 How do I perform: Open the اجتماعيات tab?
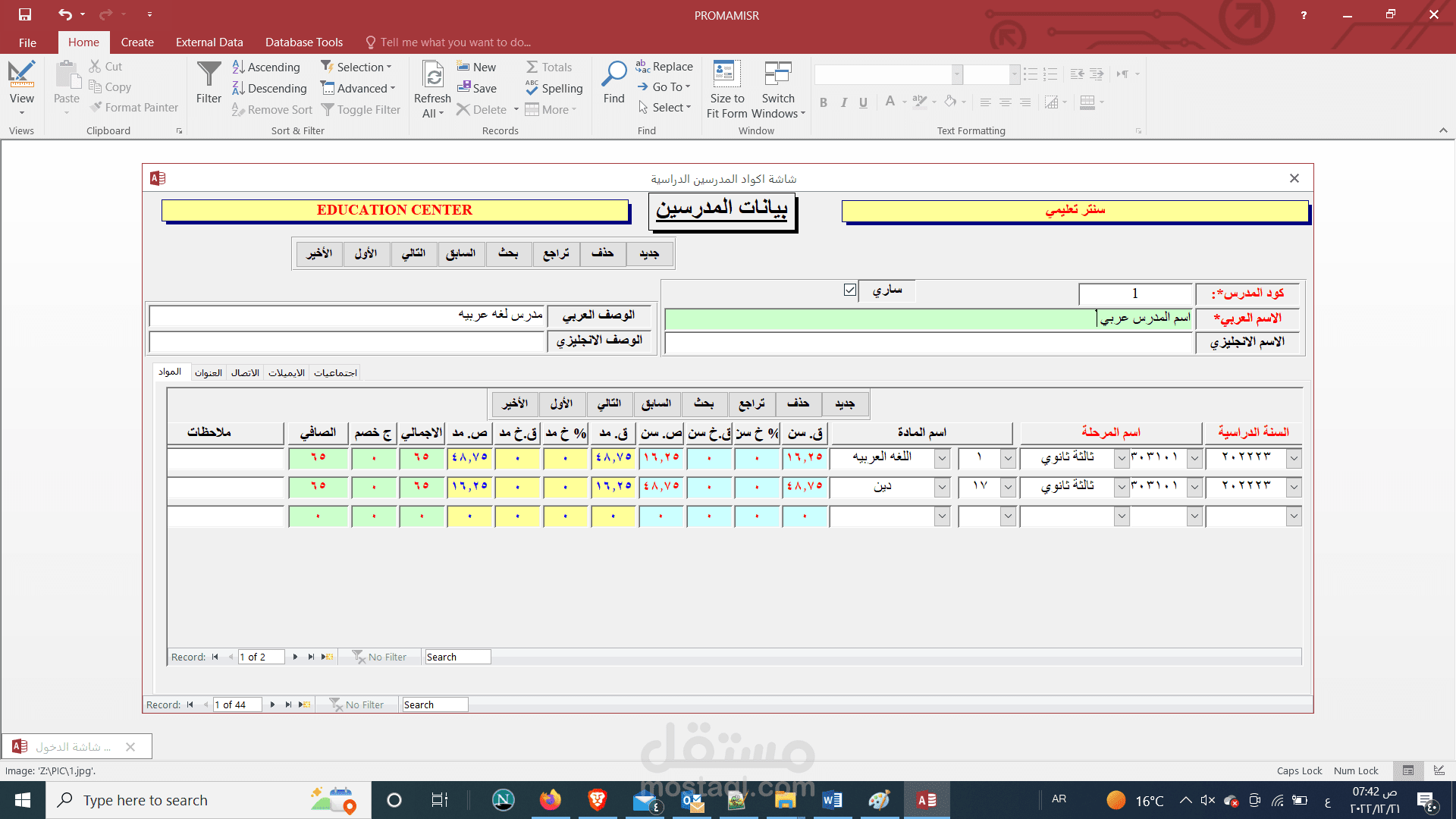pos(335,372)
